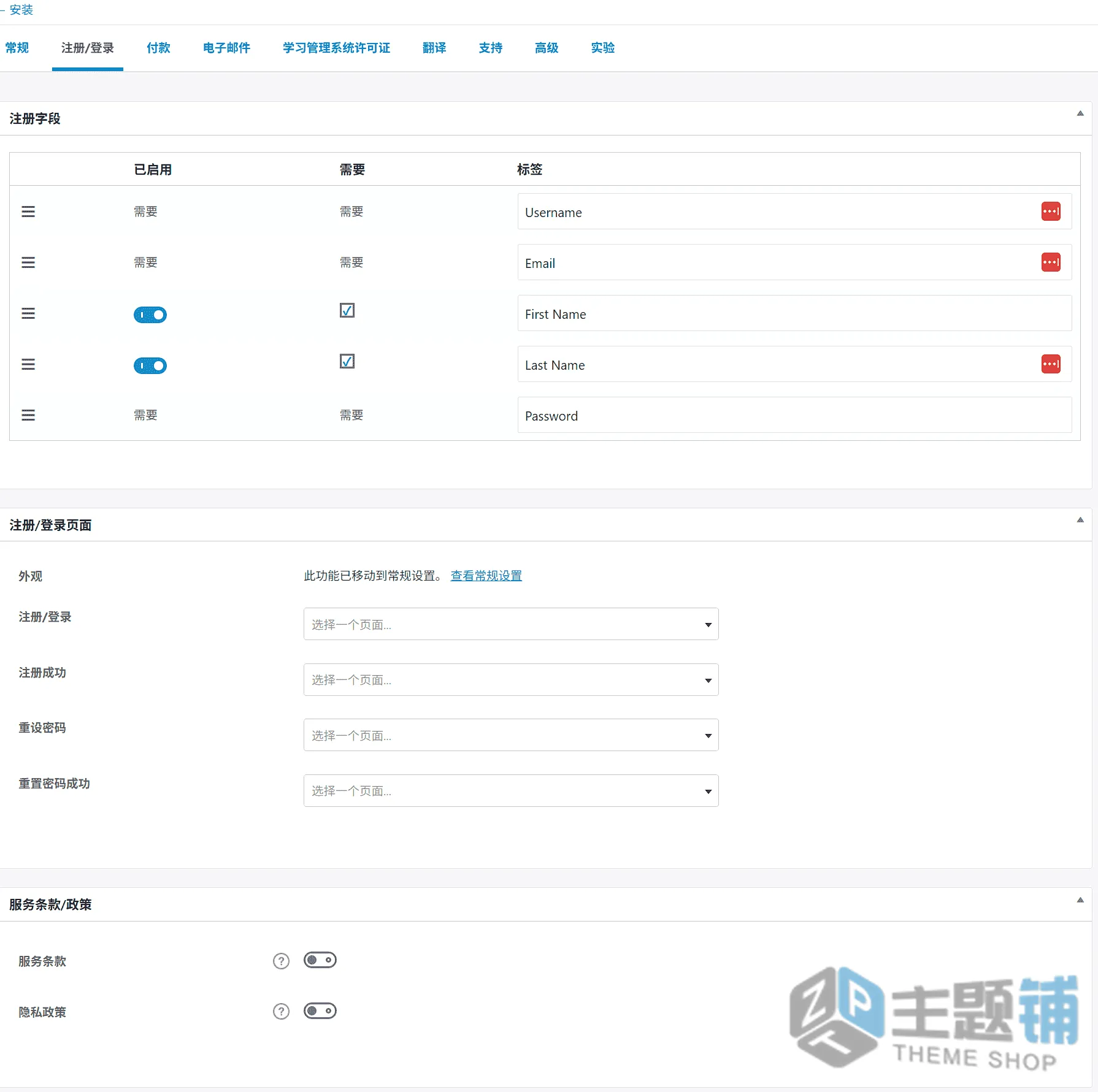Grab the drag handle for the First Name row
Viewport: 1098px width, 1092px height.
(28, 313)
